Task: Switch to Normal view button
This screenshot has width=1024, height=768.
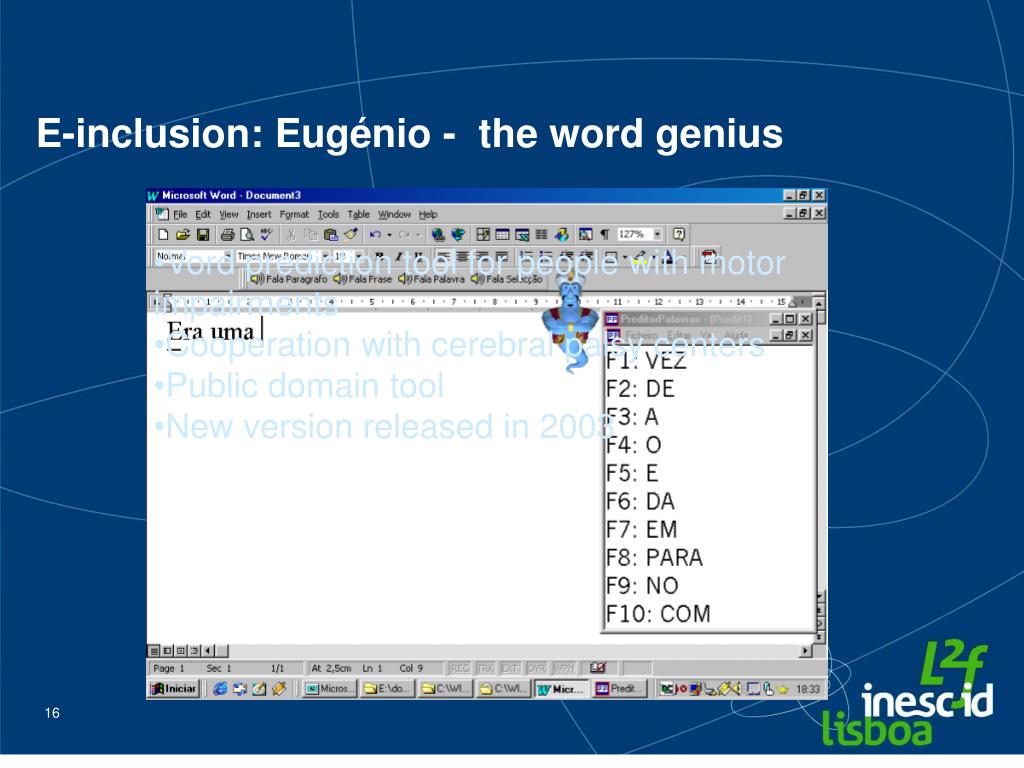Action: (x=154, y=650)
